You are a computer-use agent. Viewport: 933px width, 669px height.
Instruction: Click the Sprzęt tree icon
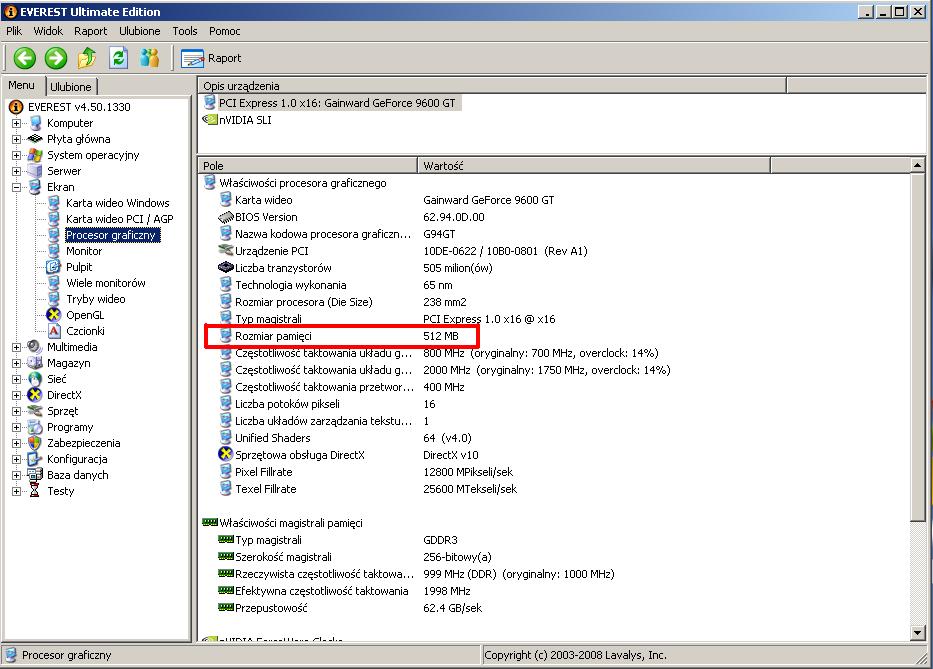(35, 411)
